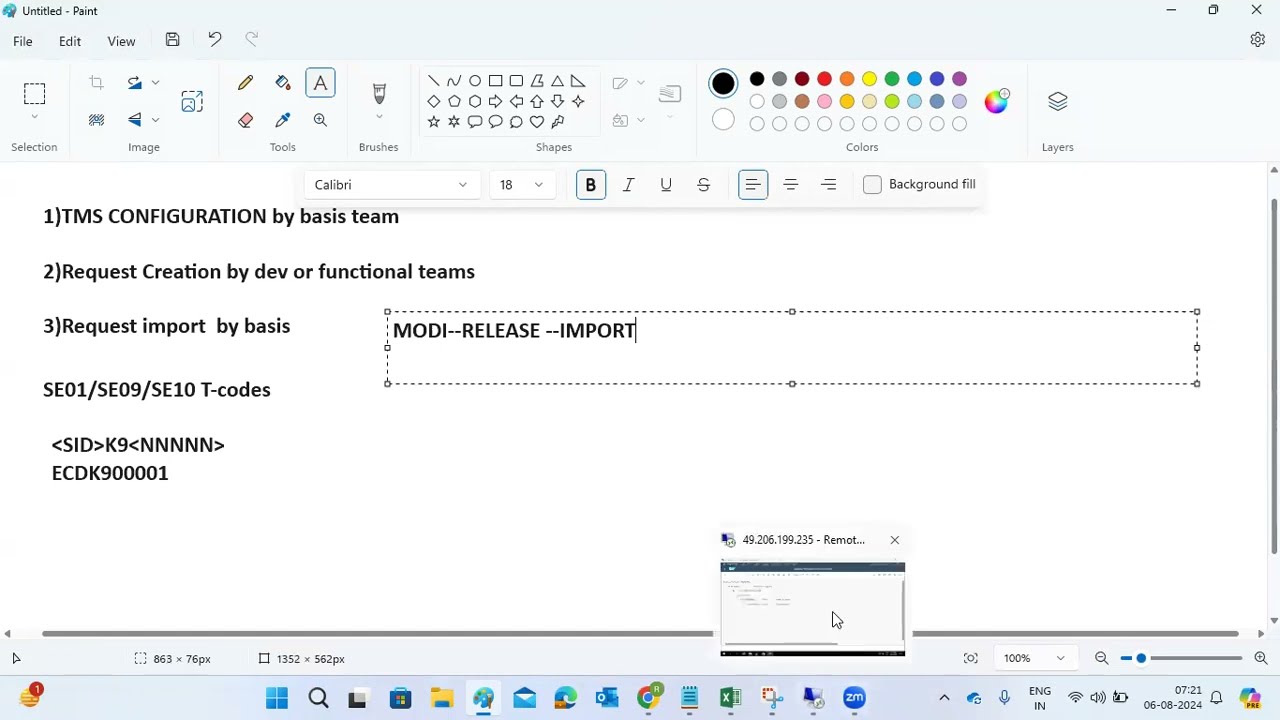This screenshot has width=1280, height=720.
Task: Select the Pencil tool
Action: tap(245, 83)
